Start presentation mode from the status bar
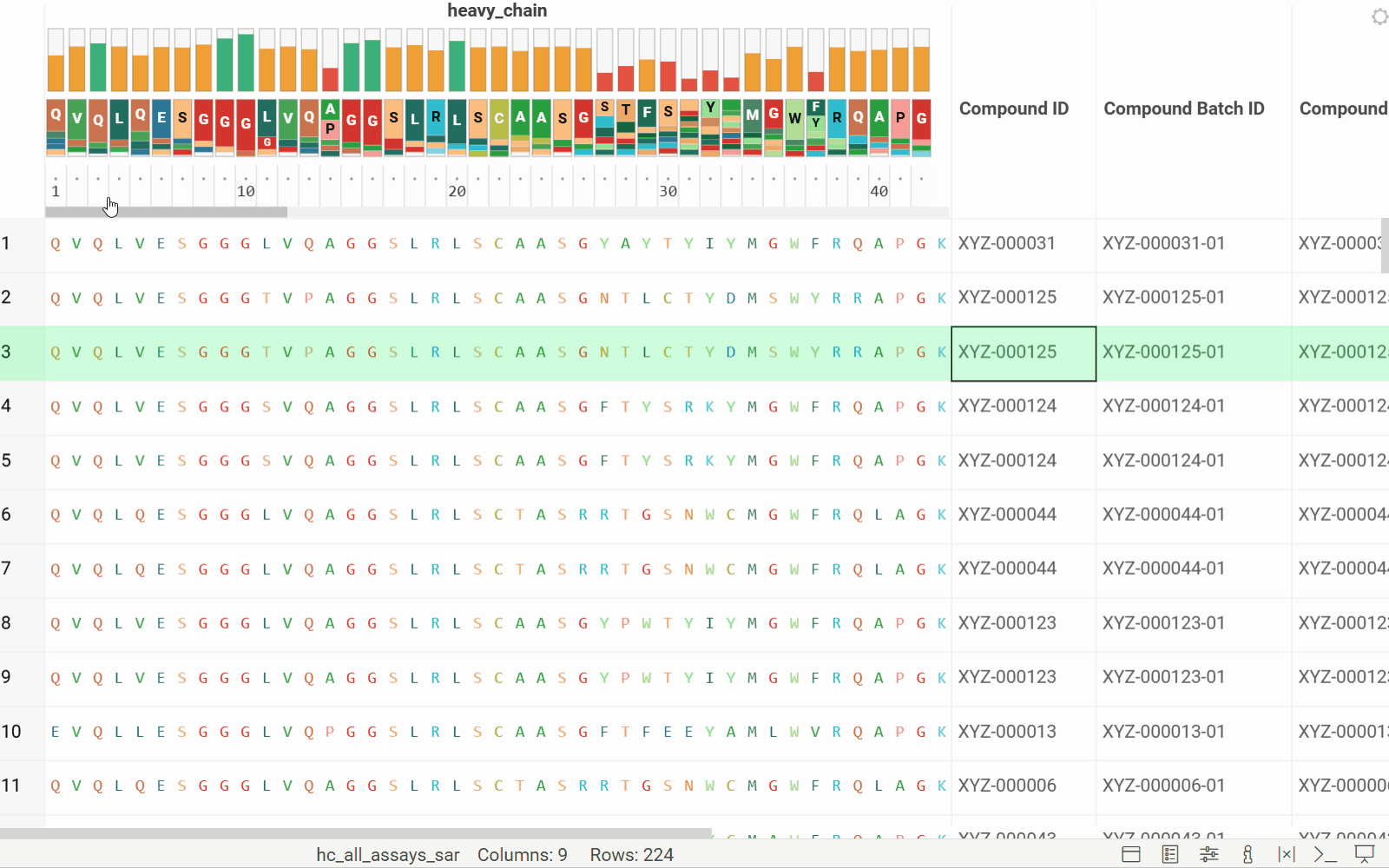This screenshot has width=1389, height=868. (1363, 854)
